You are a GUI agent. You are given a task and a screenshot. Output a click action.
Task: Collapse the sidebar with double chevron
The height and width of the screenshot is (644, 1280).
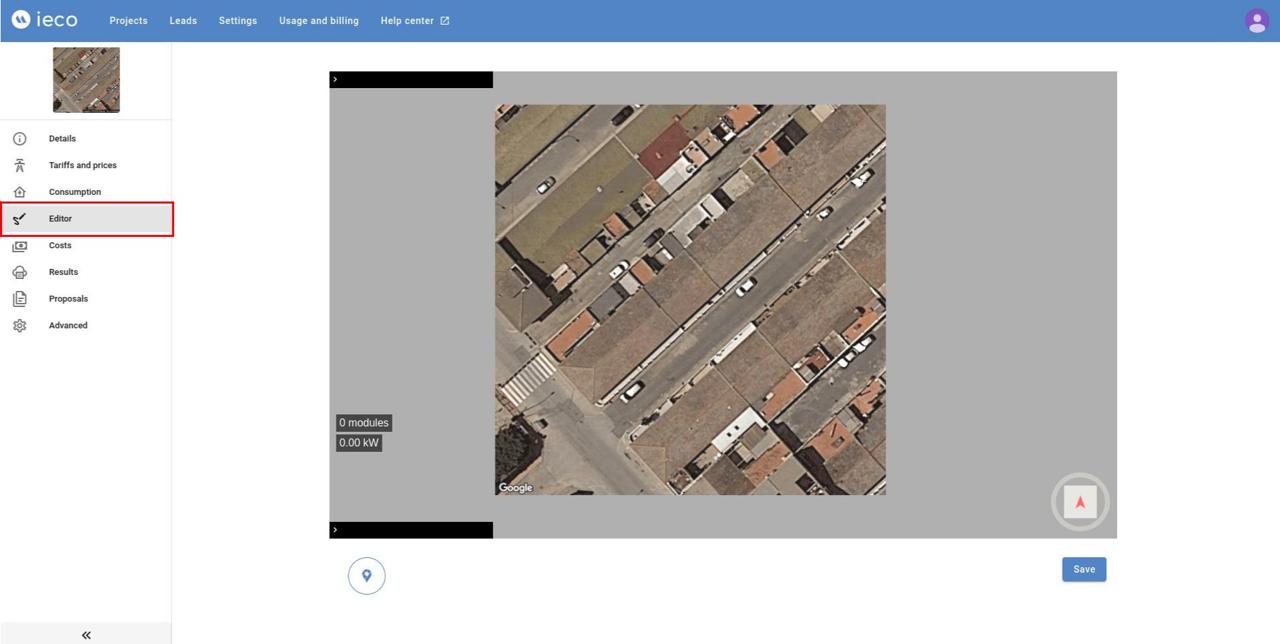[86, 635]
